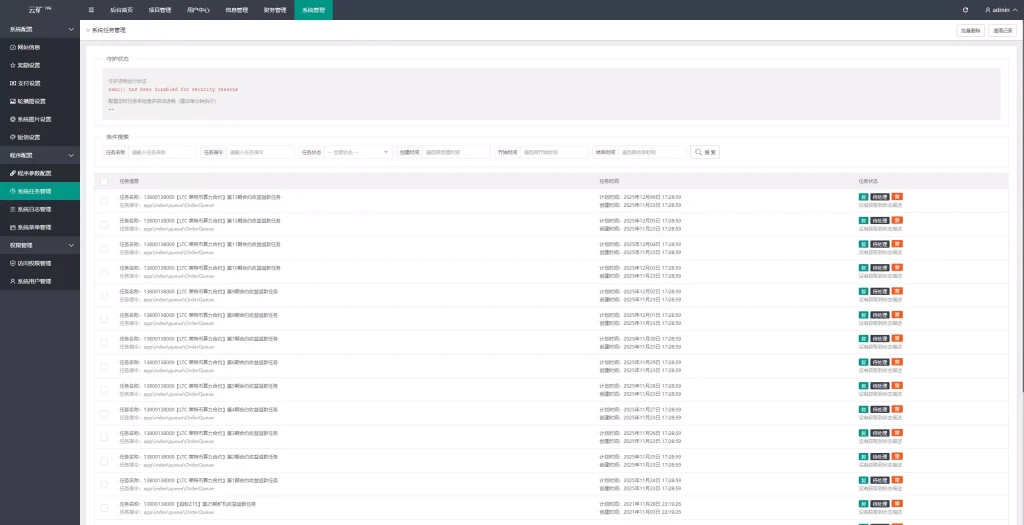Click orange button in 第25期 task row

[x=897, y=503]
